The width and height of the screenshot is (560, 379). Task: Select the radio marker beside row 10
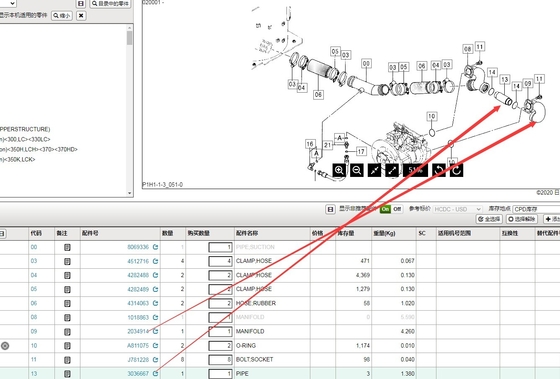pyautogui.click(x=5, y=346)
